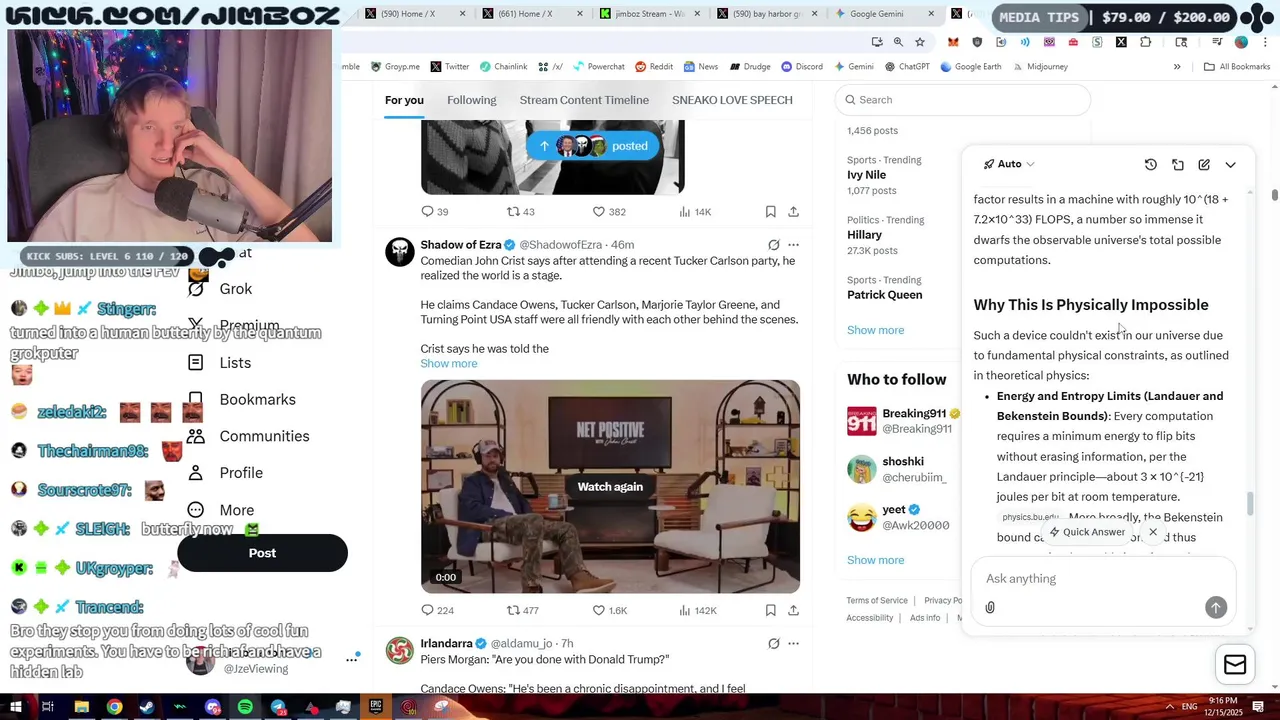Open more options on Shadow of Ezra post

tap(793, 245)
